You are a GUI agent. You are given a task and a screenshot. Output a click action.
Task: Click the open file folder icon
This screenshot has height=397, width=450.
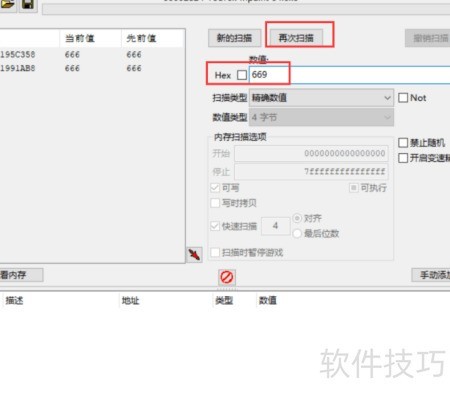(7, 5)
